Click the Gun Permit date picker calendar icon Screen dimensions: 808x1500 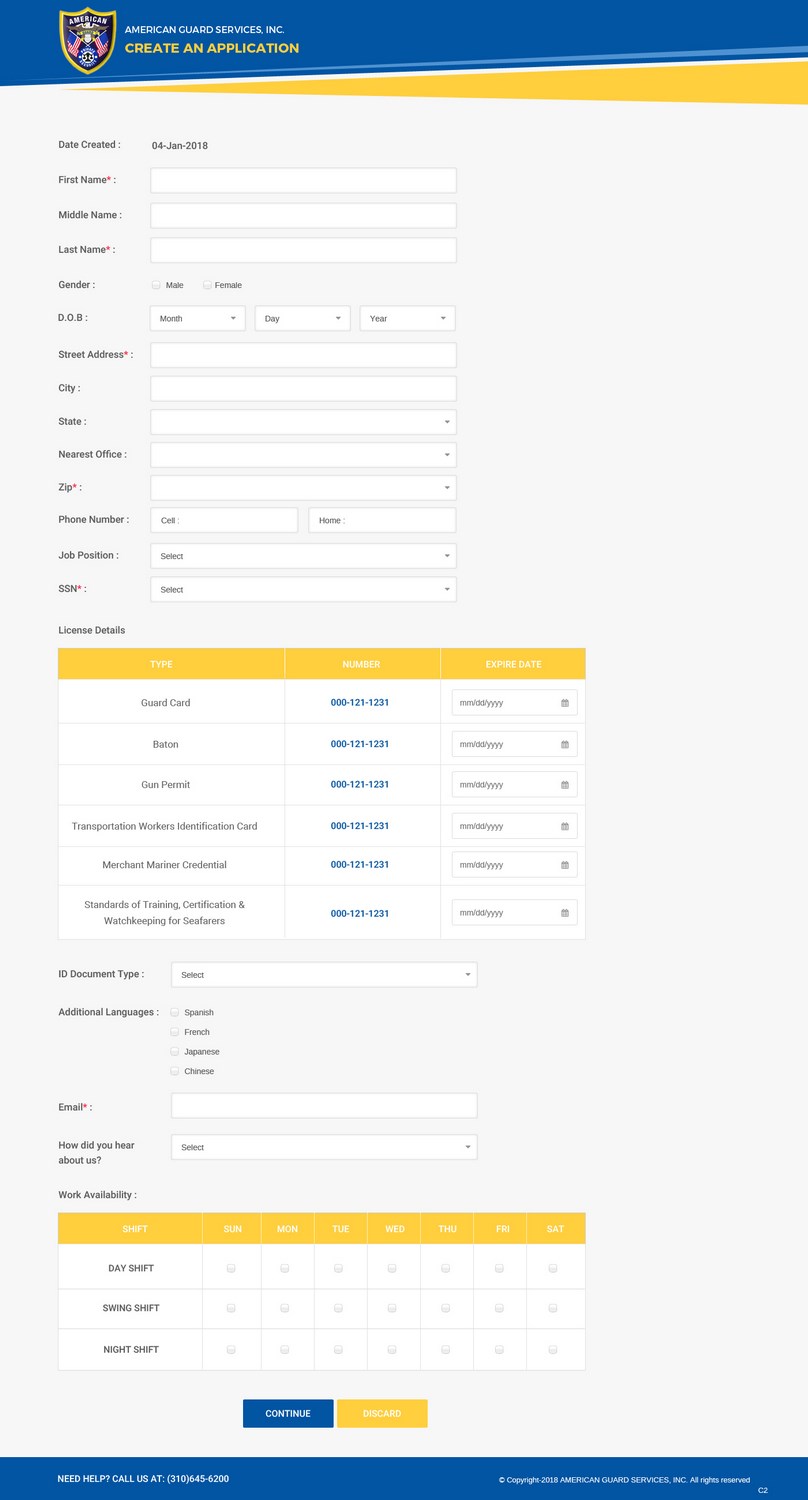tap(566, 784)
